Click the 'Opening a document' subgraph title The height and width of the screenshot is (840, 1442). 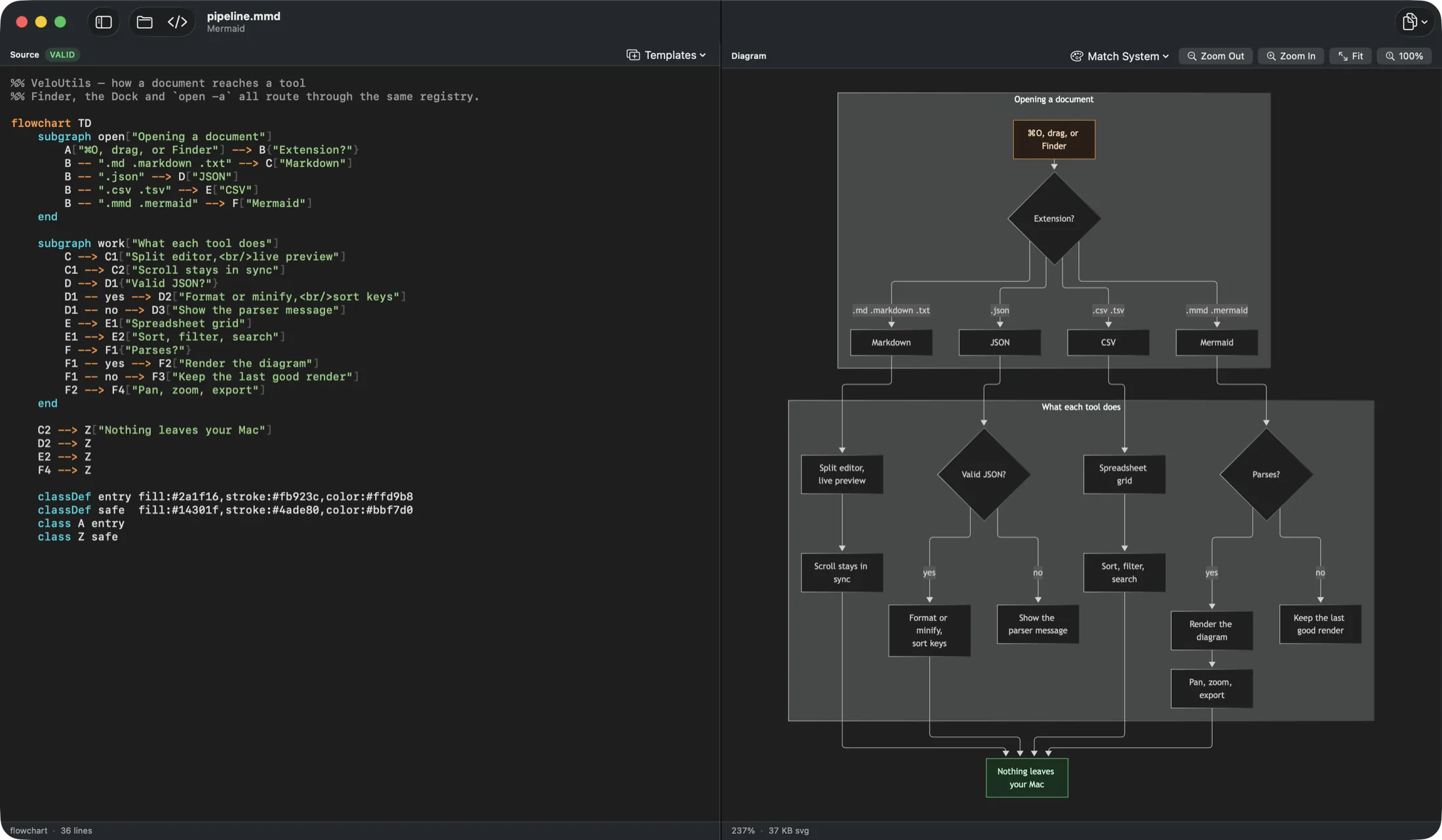pyautogui.click(x=1054, y=100)
